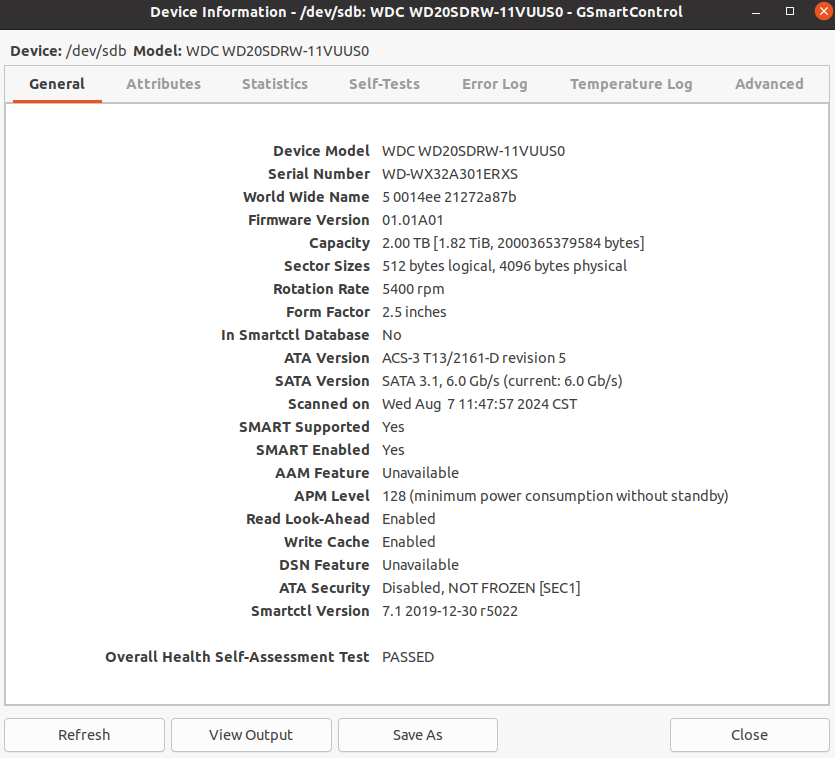Screen dimensions: 835x758
Task: Click the Device Model value in the info list
Action: click(x=473, y=151)
